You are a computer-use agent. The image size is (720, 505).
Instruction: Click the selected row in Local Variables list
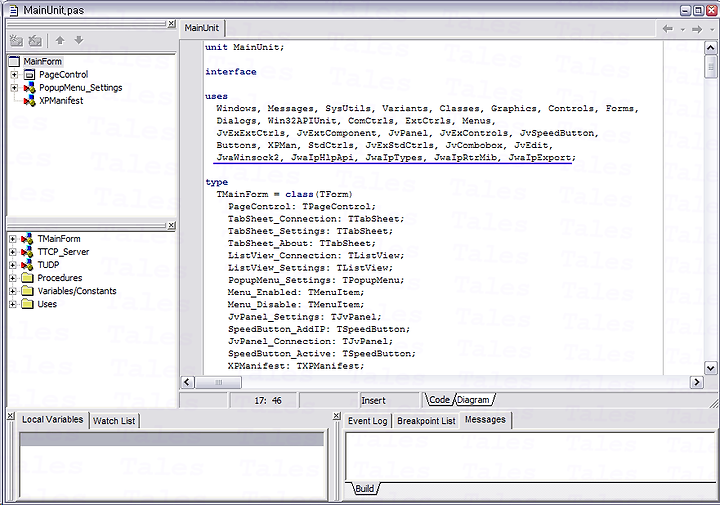pyautogui.click(x=171, y=439)
